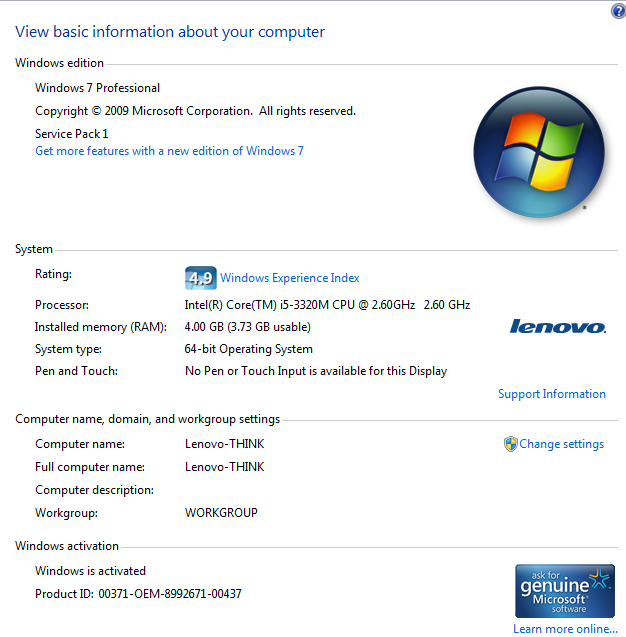Select the WORKGROUP value

(221, 513)
